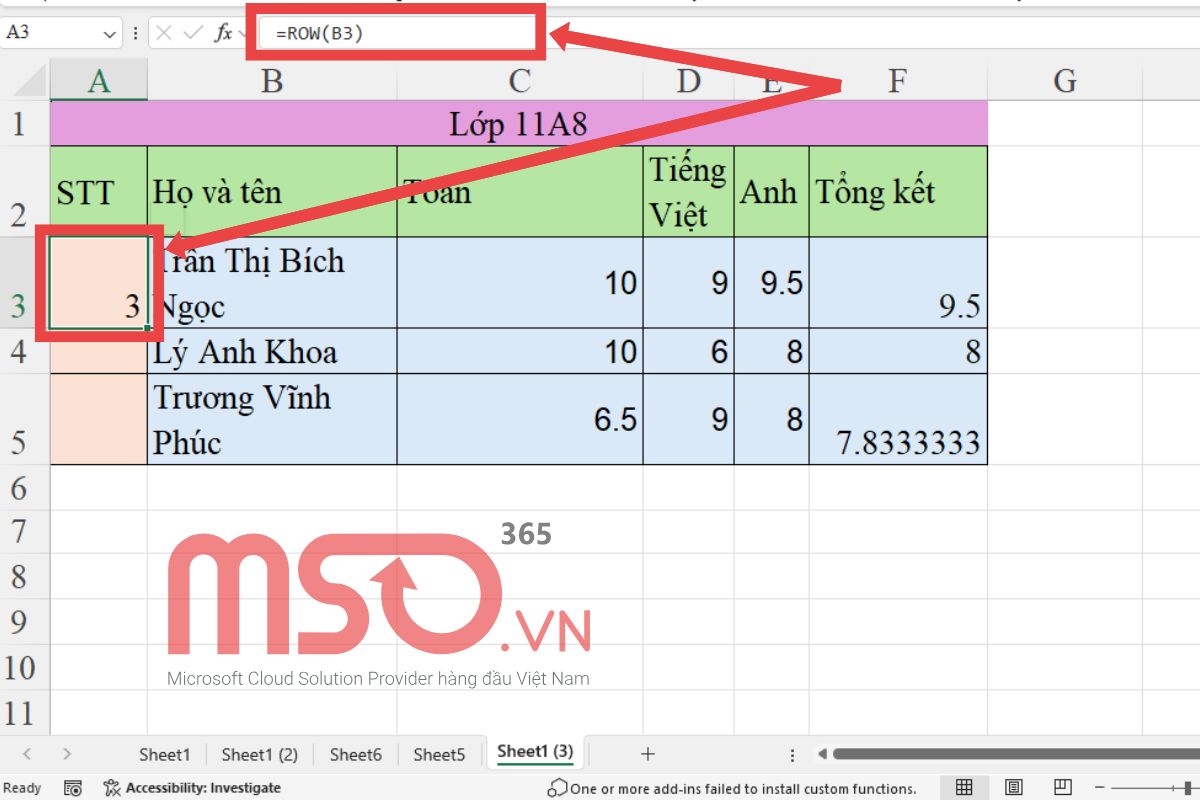Image resolution: width=1200 pixels, height=800 pixels.
Task: Click the next sheet navigation arrow
Action: coord(67,754)
